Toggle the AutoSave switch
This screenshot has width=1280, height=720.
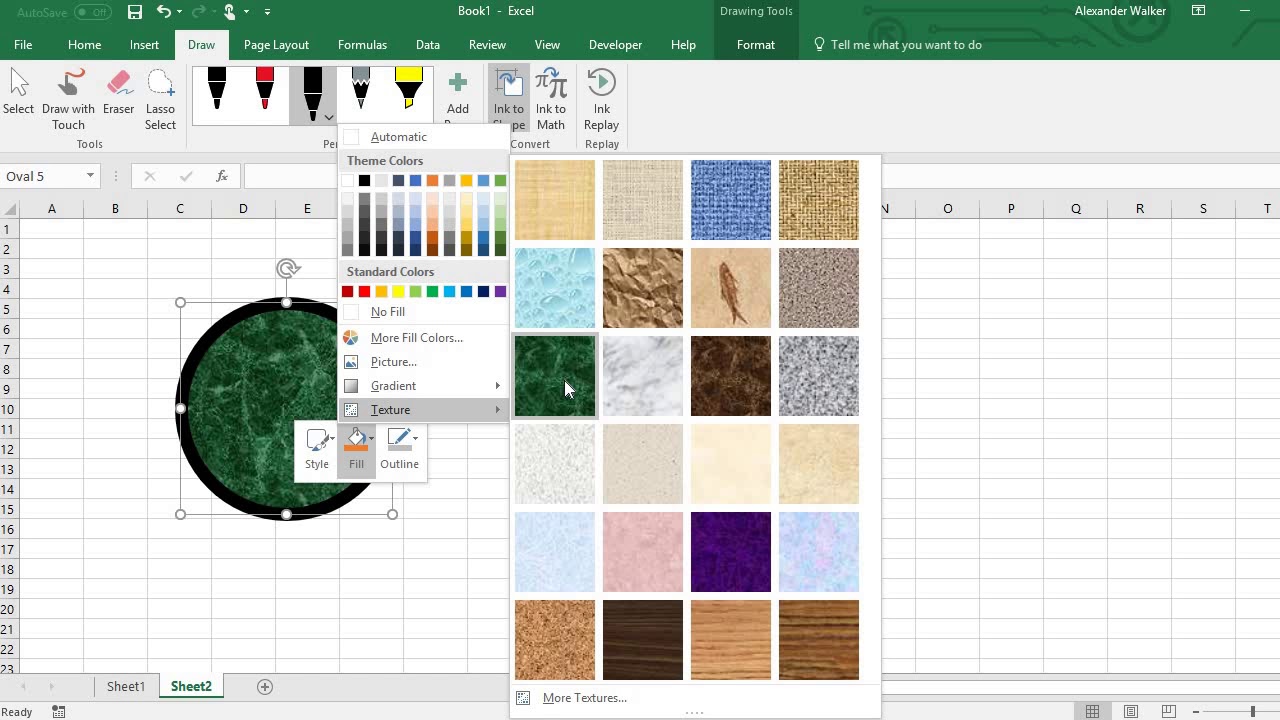click(x=92, y=12)
